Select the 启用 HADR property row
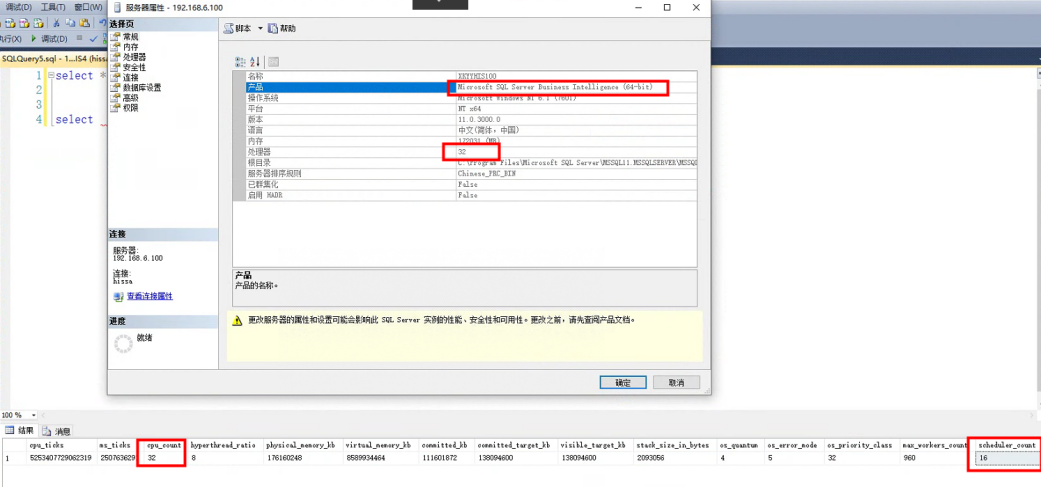 pos(471,195)
